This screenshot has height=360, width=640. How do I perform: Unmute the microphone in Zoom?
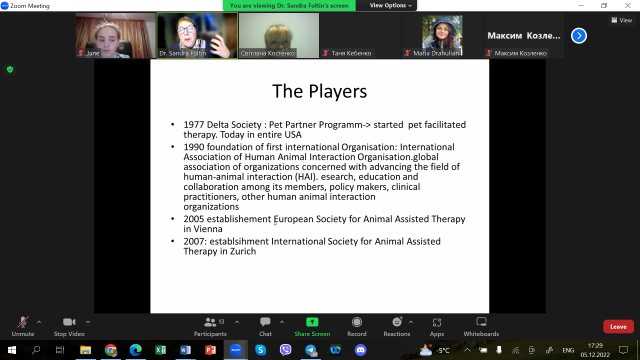23,327
